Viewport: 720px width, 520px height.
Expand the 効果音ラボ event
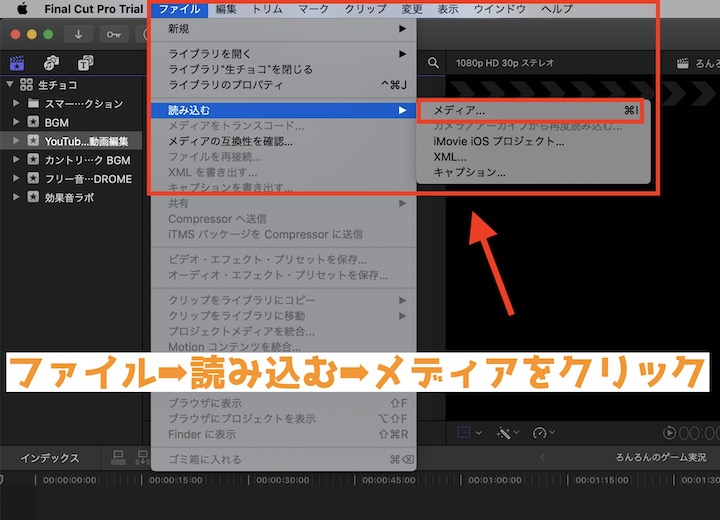pos(16,197)
